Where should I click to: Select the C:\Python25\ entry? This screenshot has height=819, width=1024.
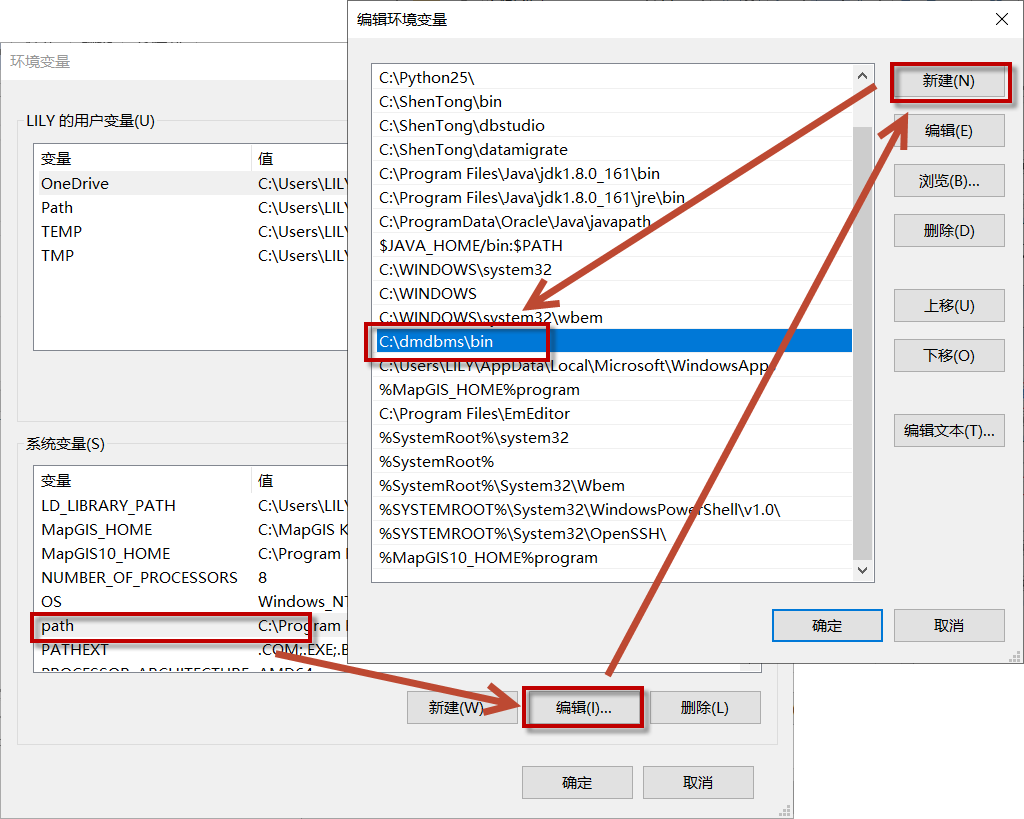(x=427, y=78)
